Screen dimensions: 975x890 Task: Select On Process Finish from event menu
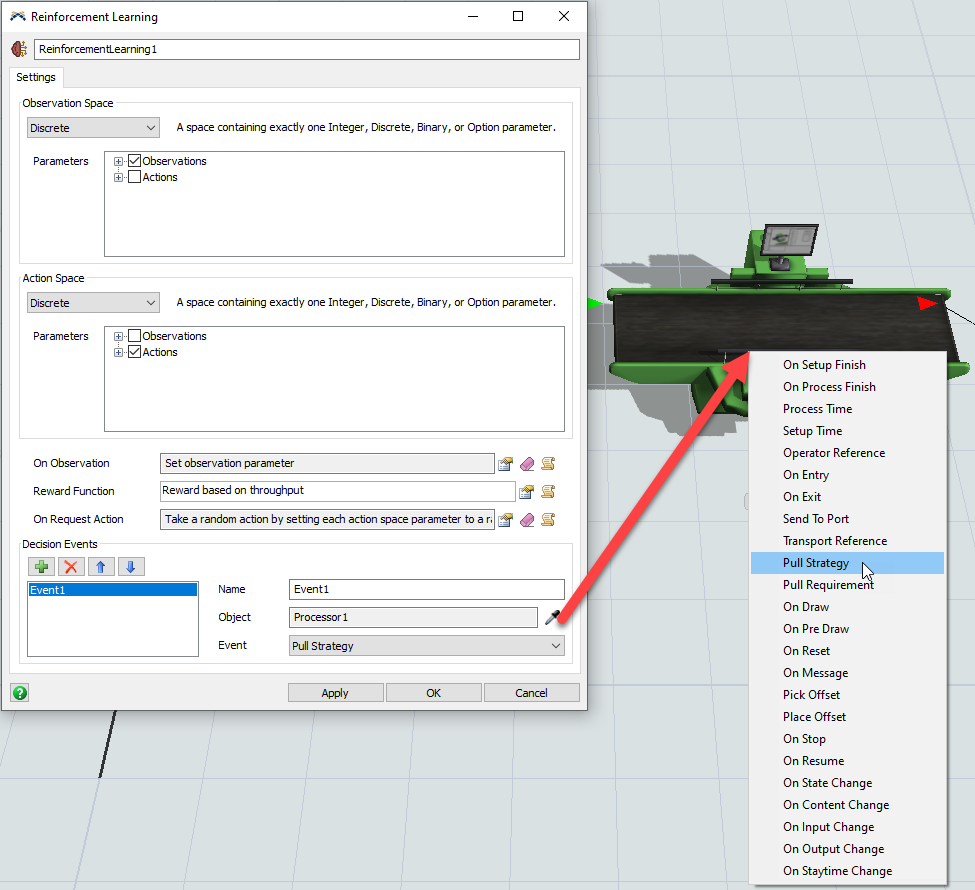pyautogui.click(x=828, y=387)
